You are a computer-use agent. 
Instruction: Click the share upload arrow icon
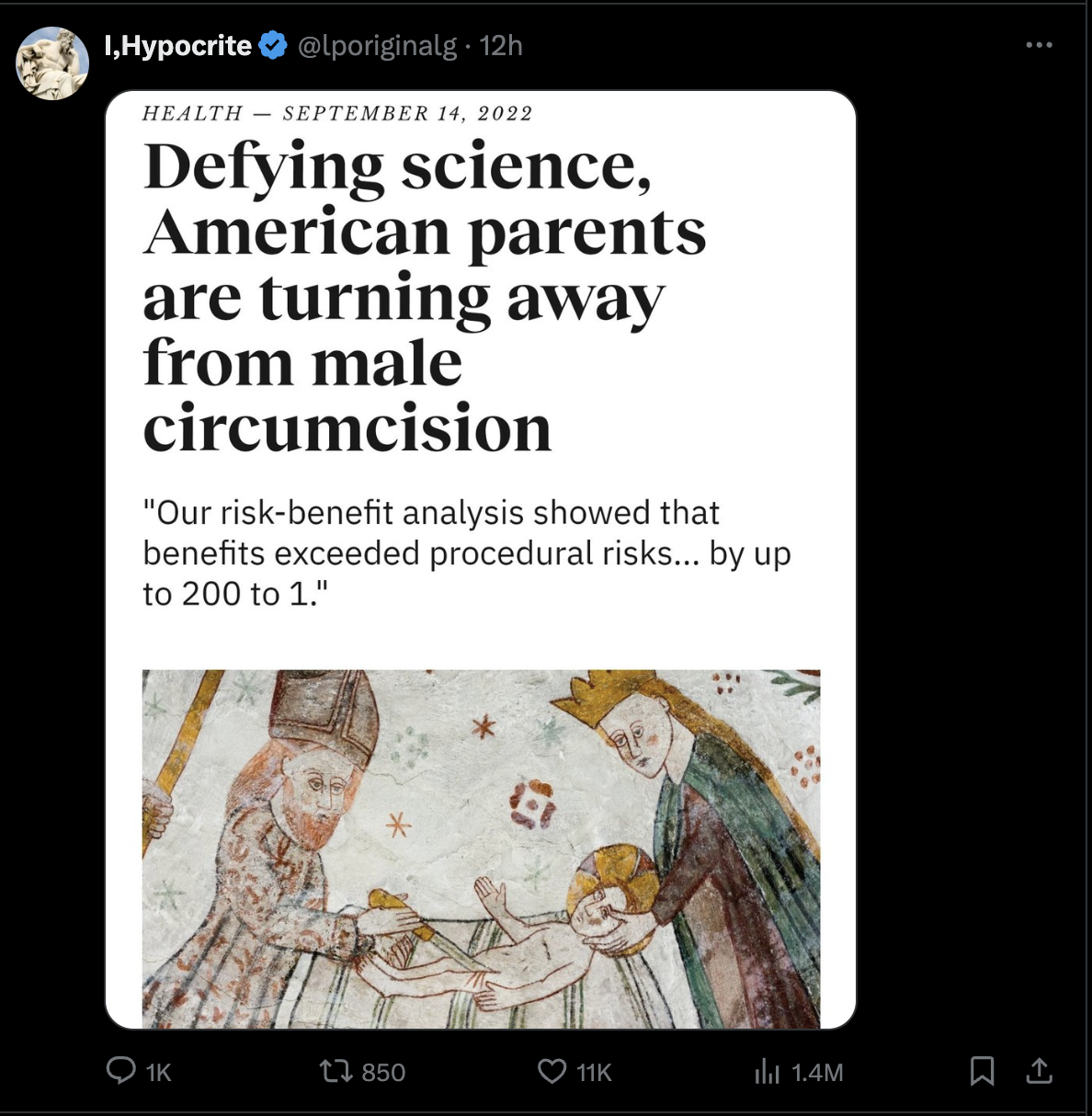click(1039, 1071)
